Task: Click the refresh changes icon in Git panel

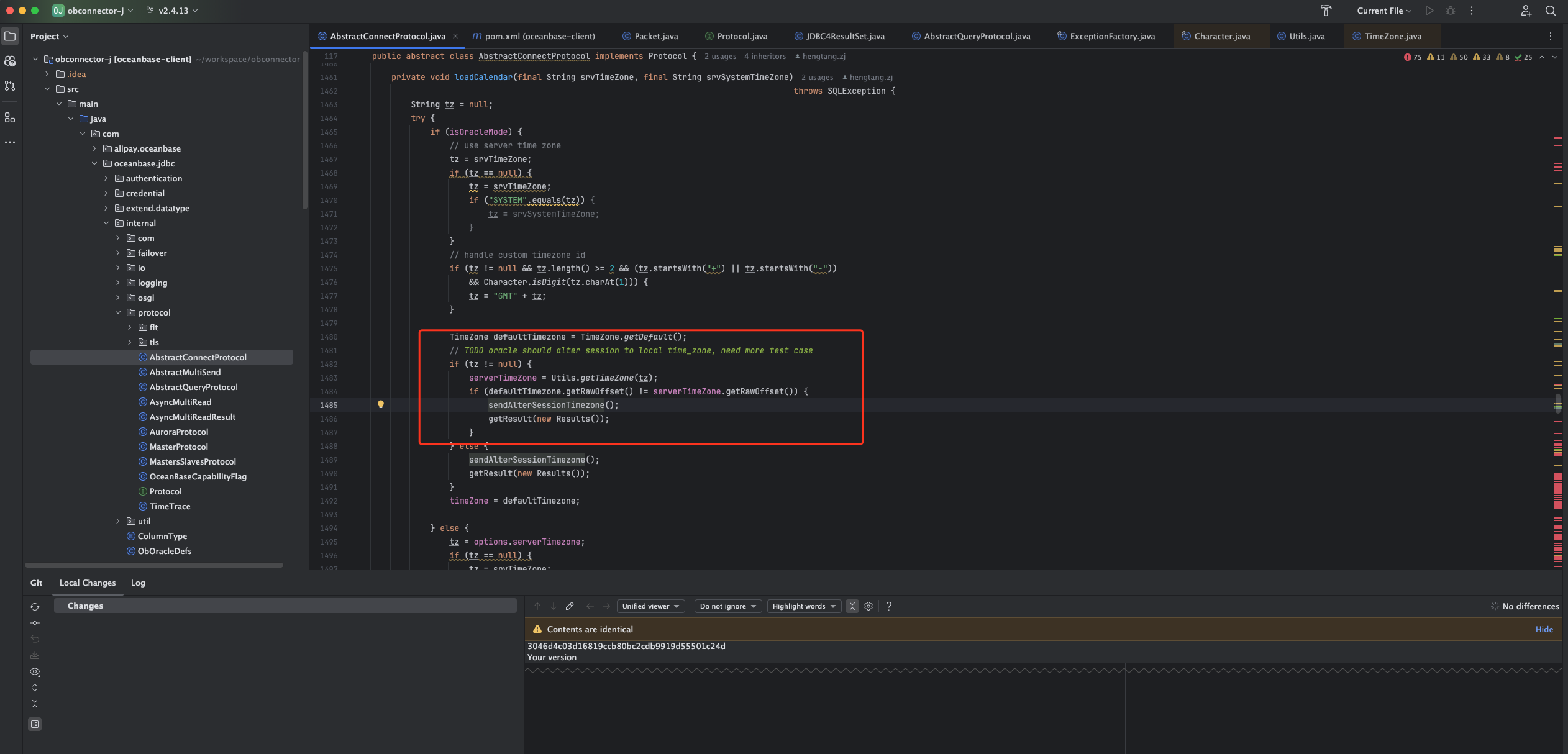Action: [35, 607]
